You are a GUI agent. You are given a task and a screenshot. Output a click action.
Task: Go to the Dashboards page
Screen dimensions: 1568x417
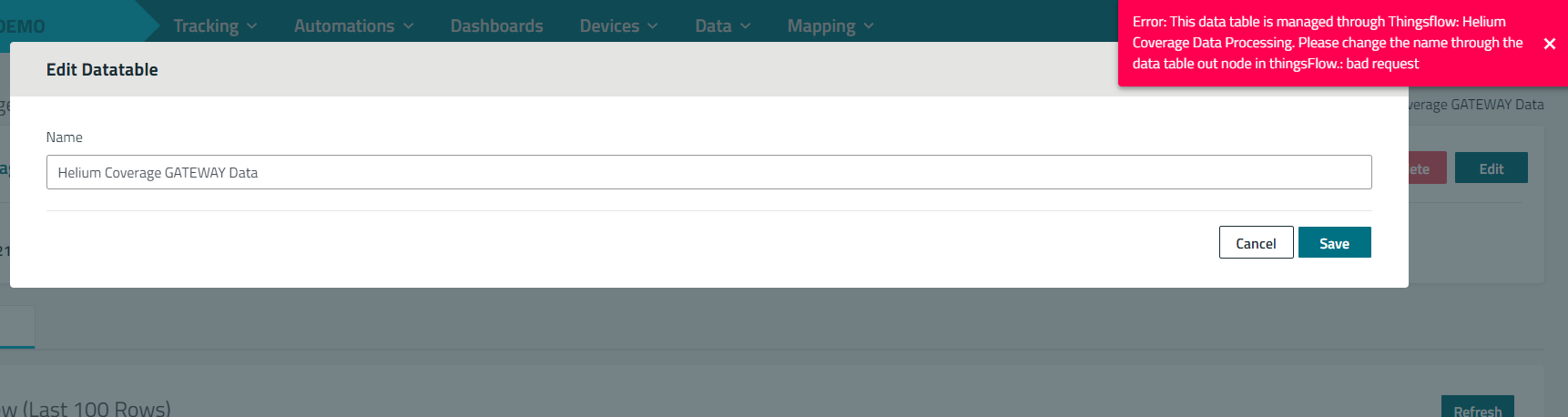point(496,26)
